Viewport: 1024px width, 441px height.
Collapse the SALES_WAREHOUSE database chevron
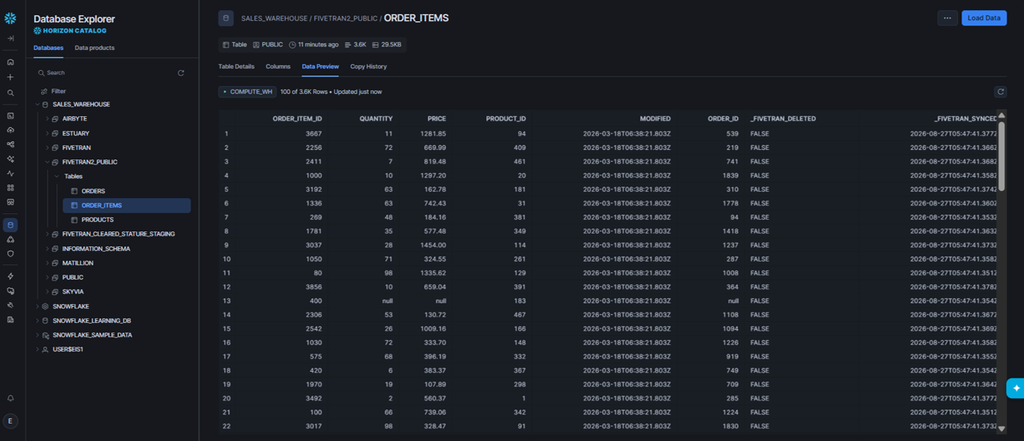coord(37,105)
